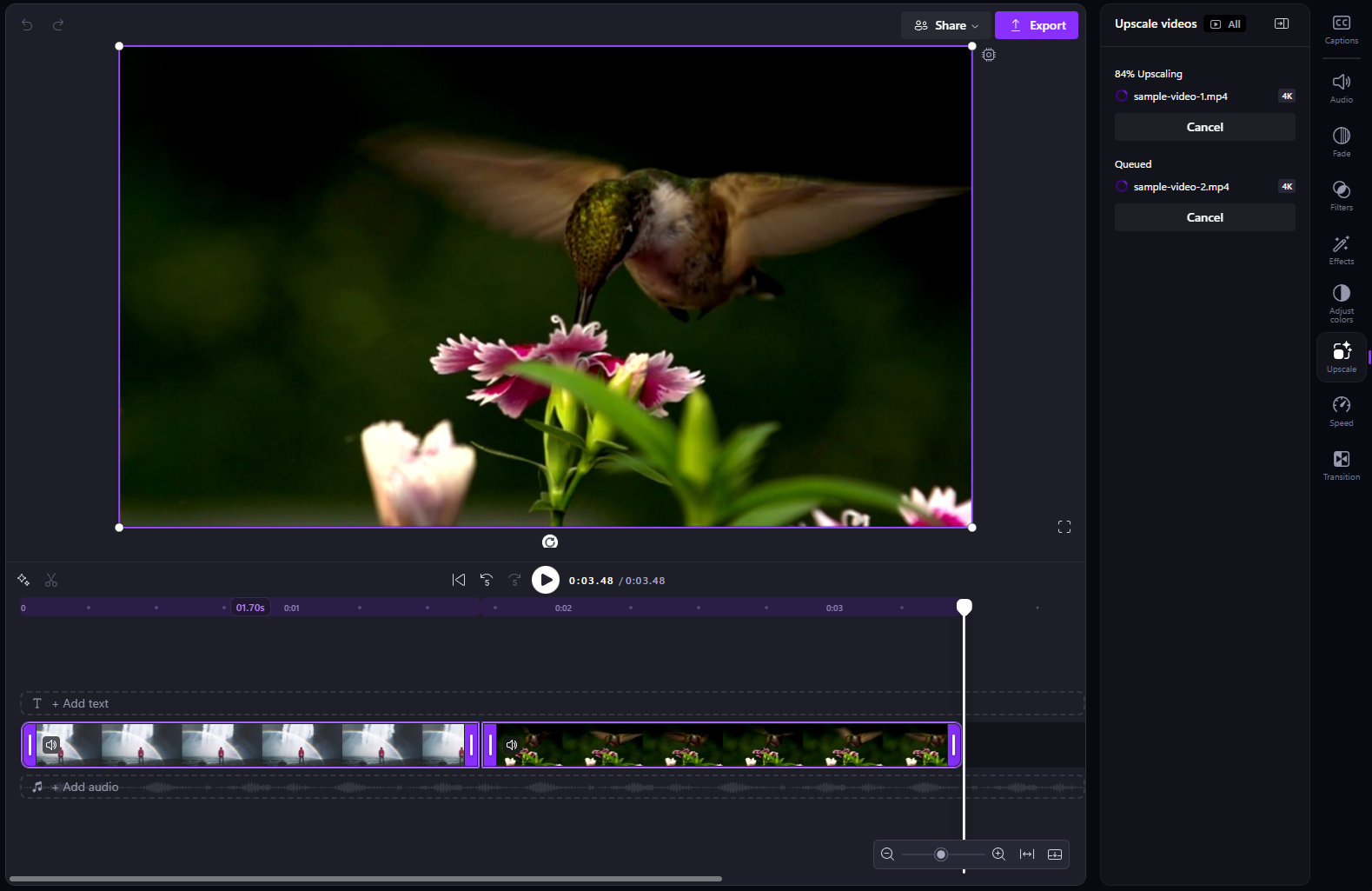Image resolution: width=1372 pixels, height=891 pixels.
Task: Zoom out the timeline
Action: 887,854
